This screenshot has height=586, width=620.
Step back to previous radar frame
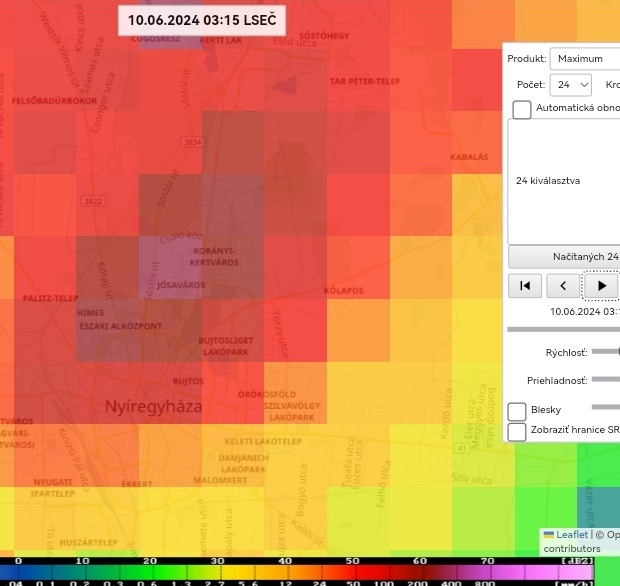coord(563,285)
